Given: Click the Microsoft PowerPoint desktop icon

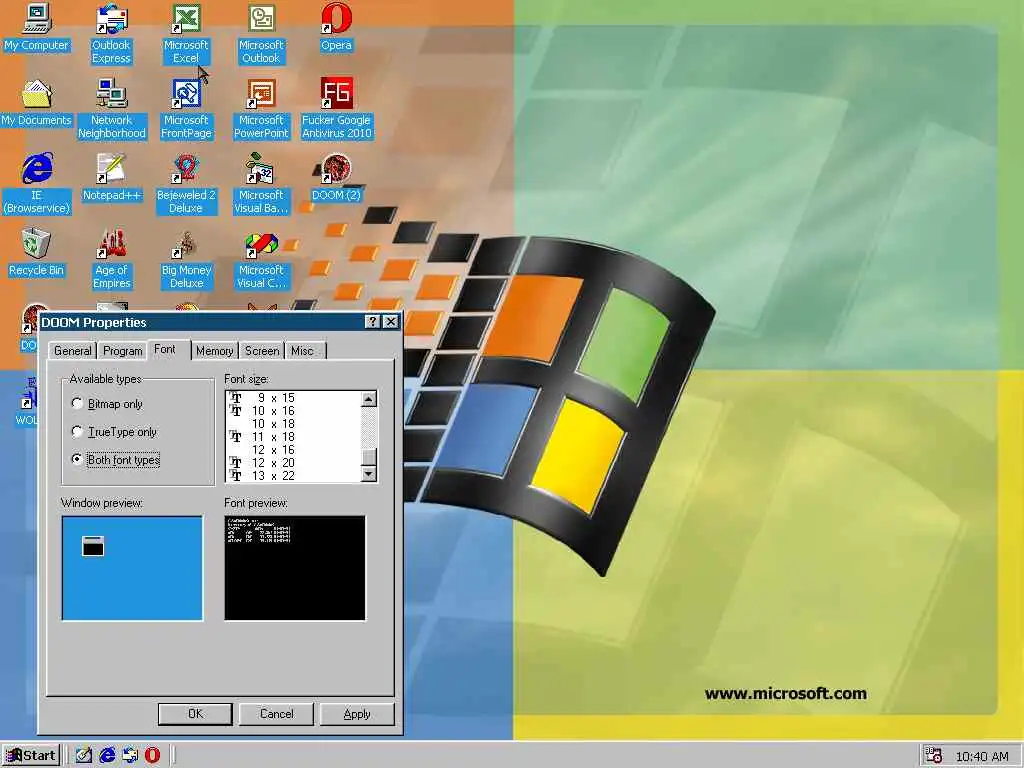Looking at the screenshot, I should 261,109.
